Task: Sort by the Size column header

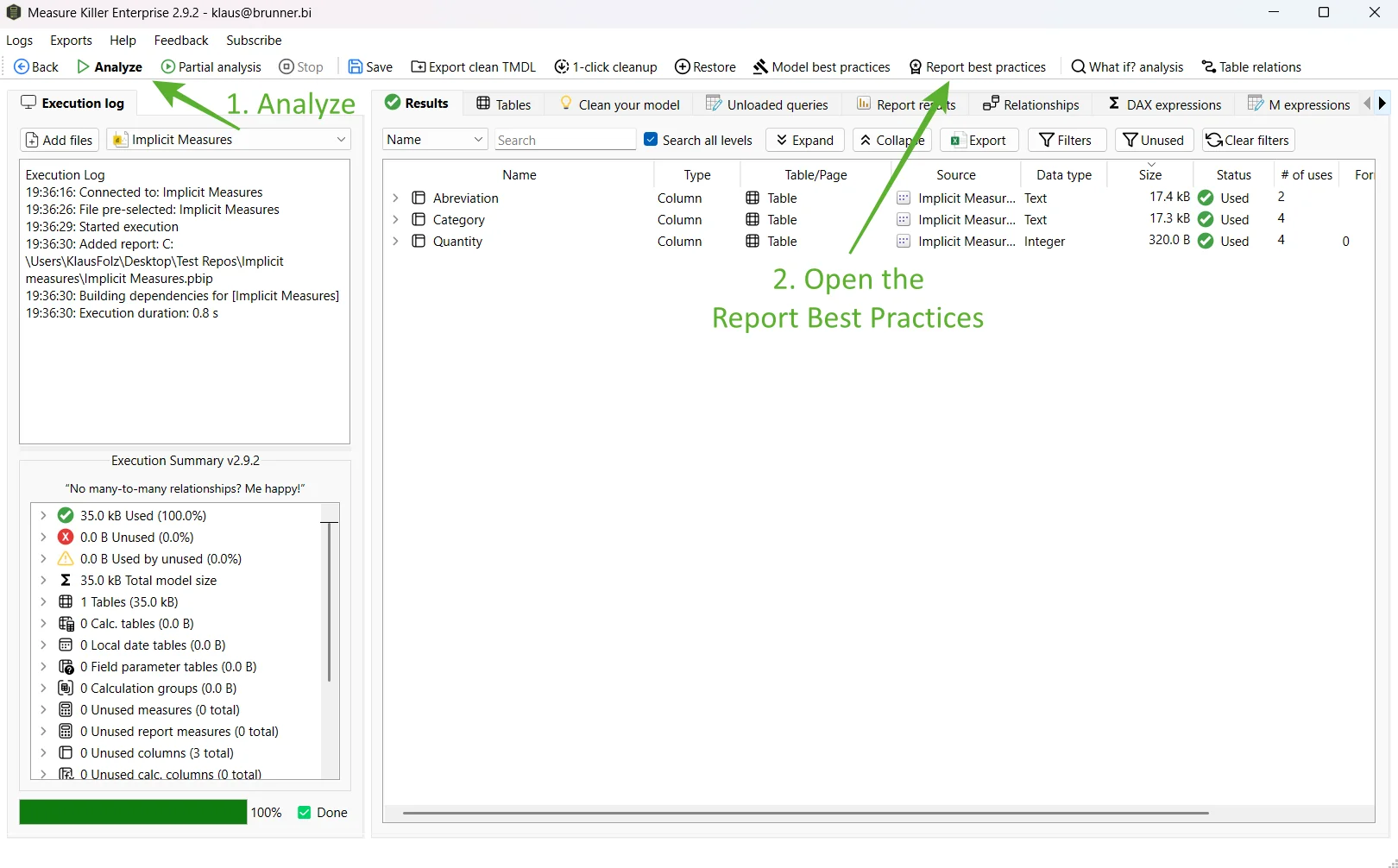Action: coord(1149,174)
